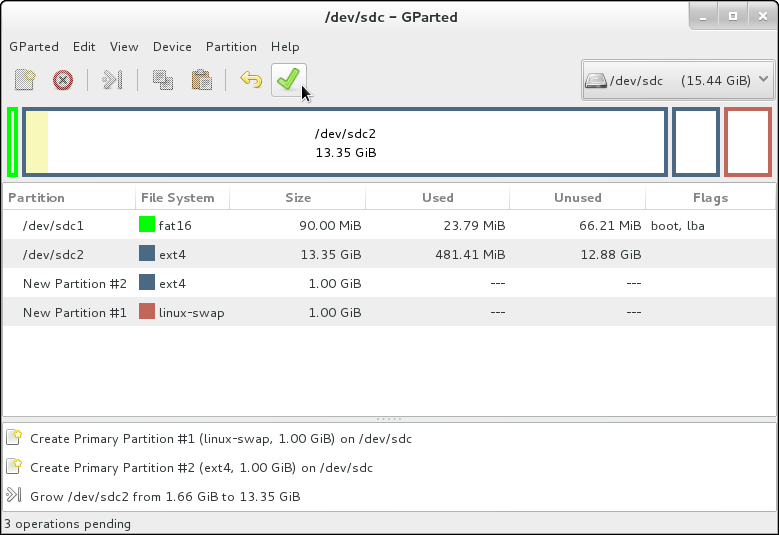Screen dimensions: 779x535
Task: Select the red swap block in disk map
Action: tap(747, 142)
